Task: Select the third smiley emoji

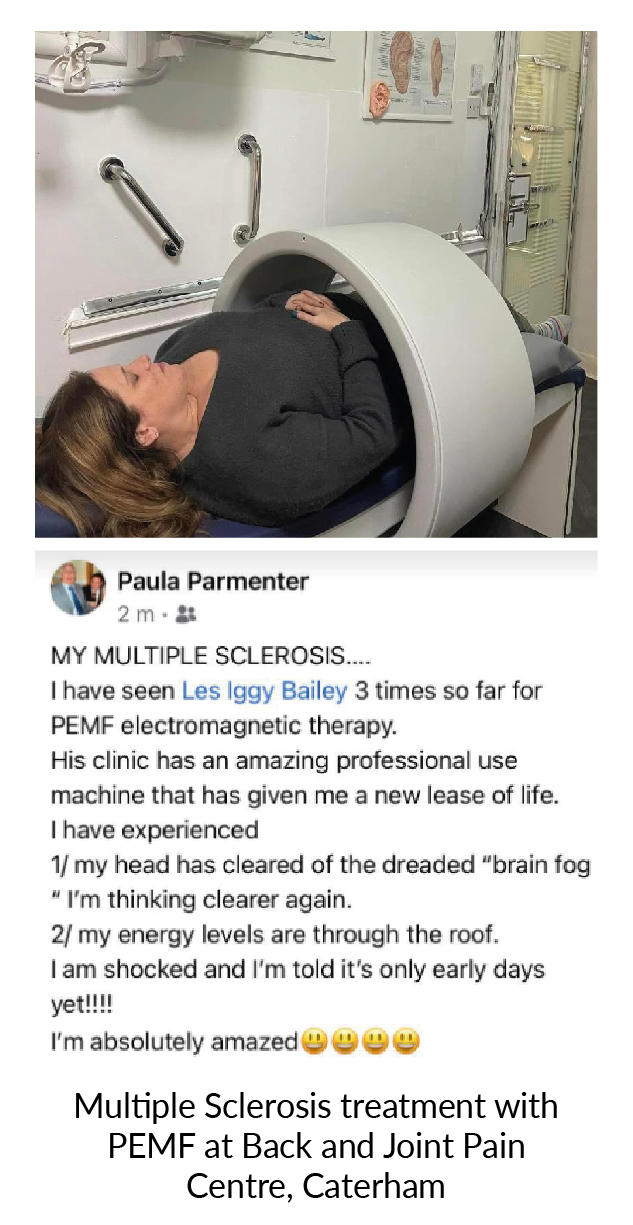Action: 376,1041
